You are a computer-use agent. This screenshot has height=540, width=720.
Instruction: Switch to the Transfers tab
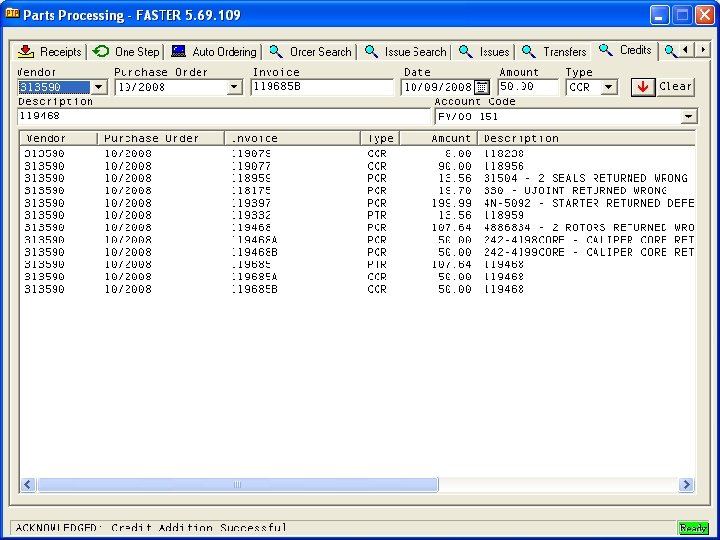(x=554, y=51)
